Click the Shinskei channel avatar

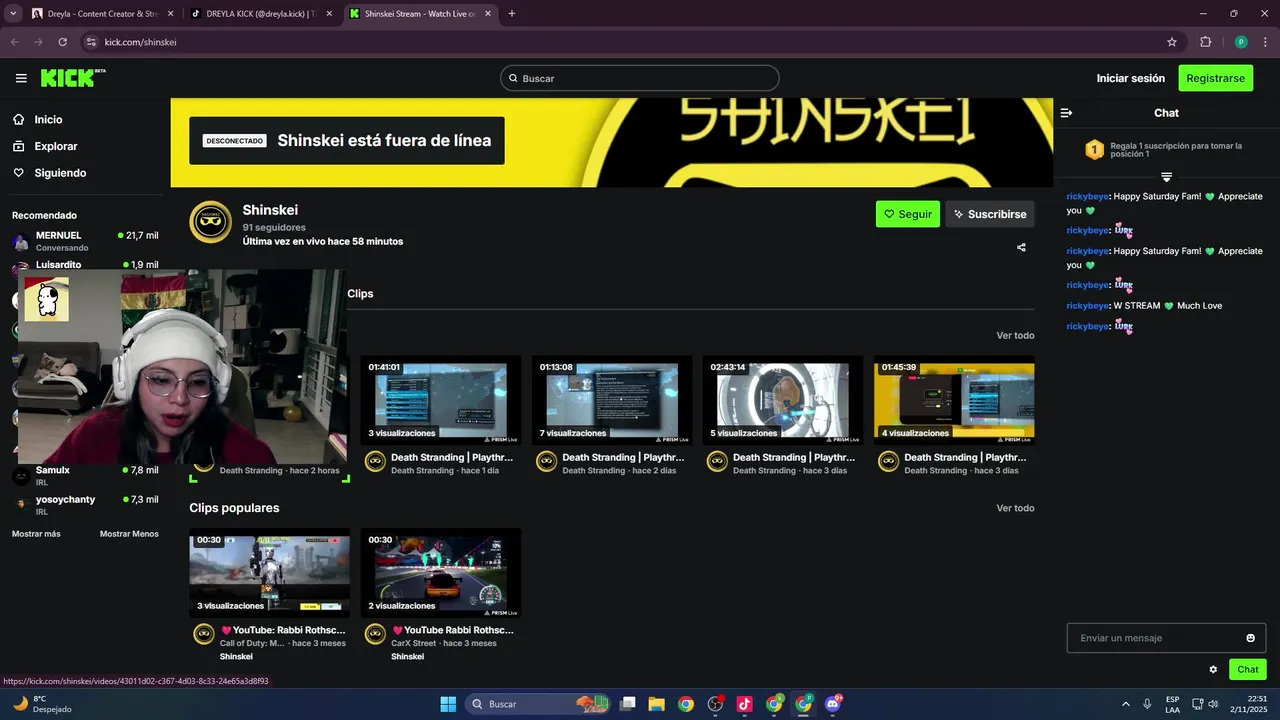[211, 222]
